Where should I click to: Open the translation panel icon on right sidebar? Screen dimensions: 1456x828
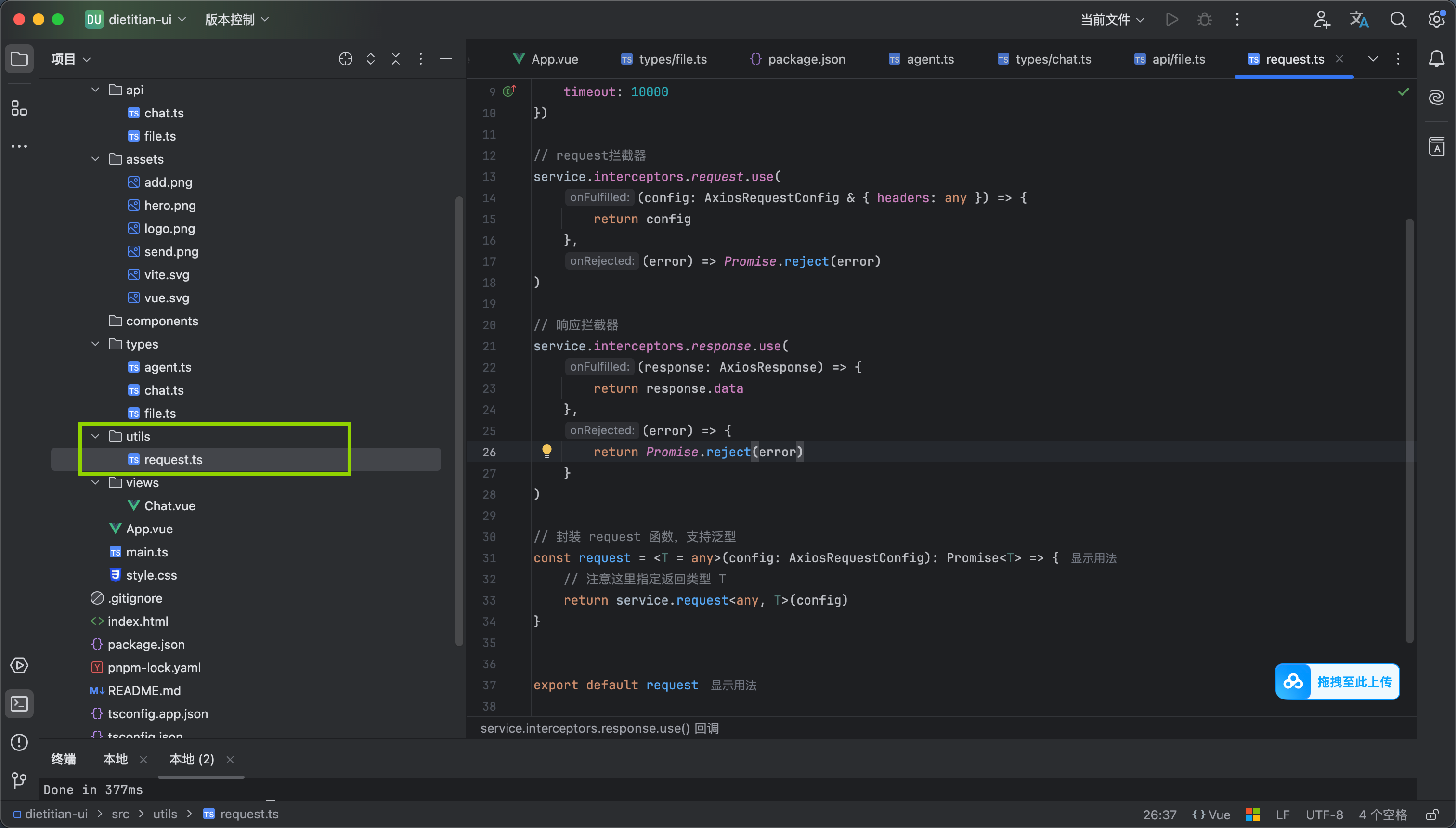1437,146
